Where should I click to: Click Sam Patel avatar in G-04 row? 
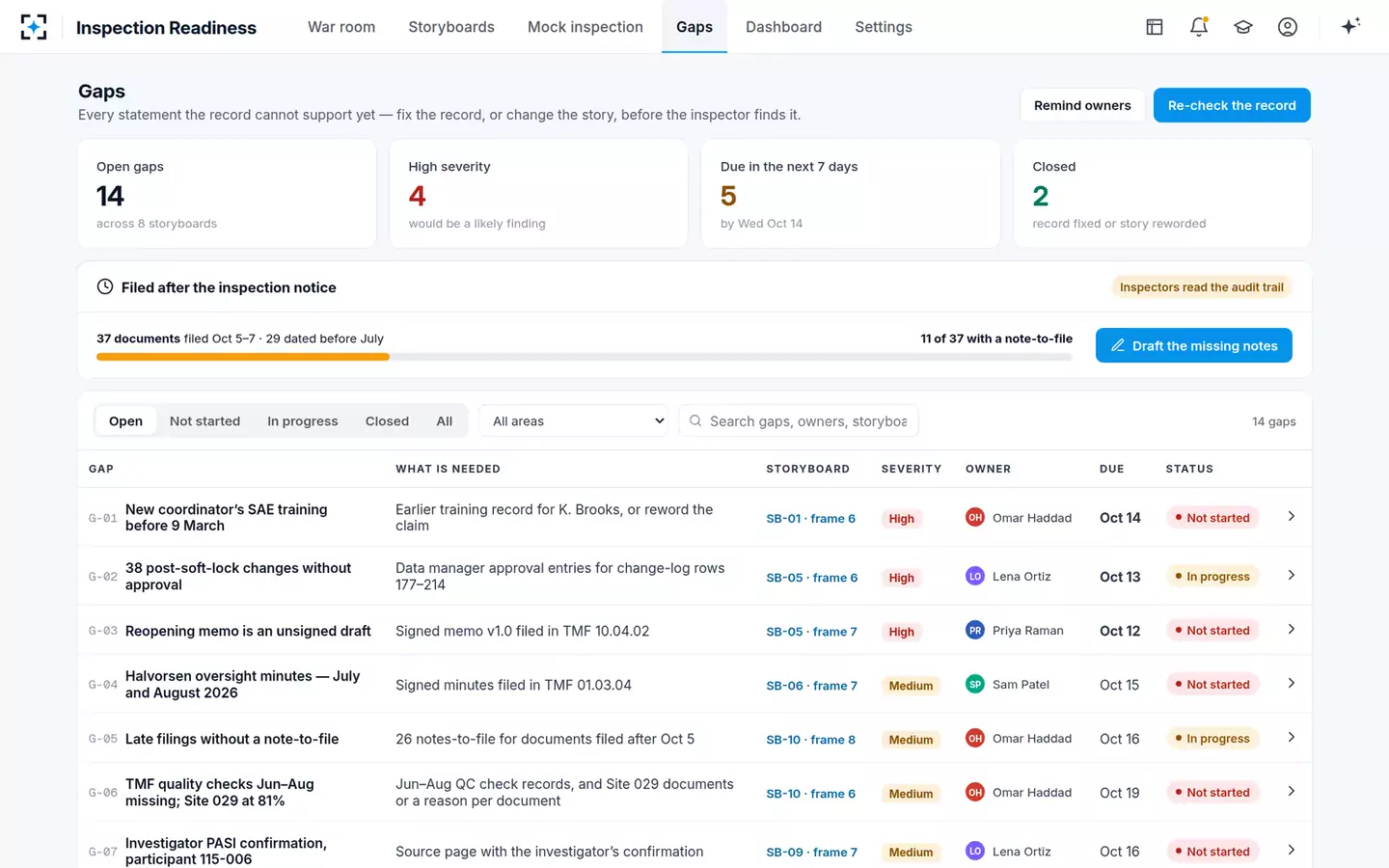click(975, 684)
